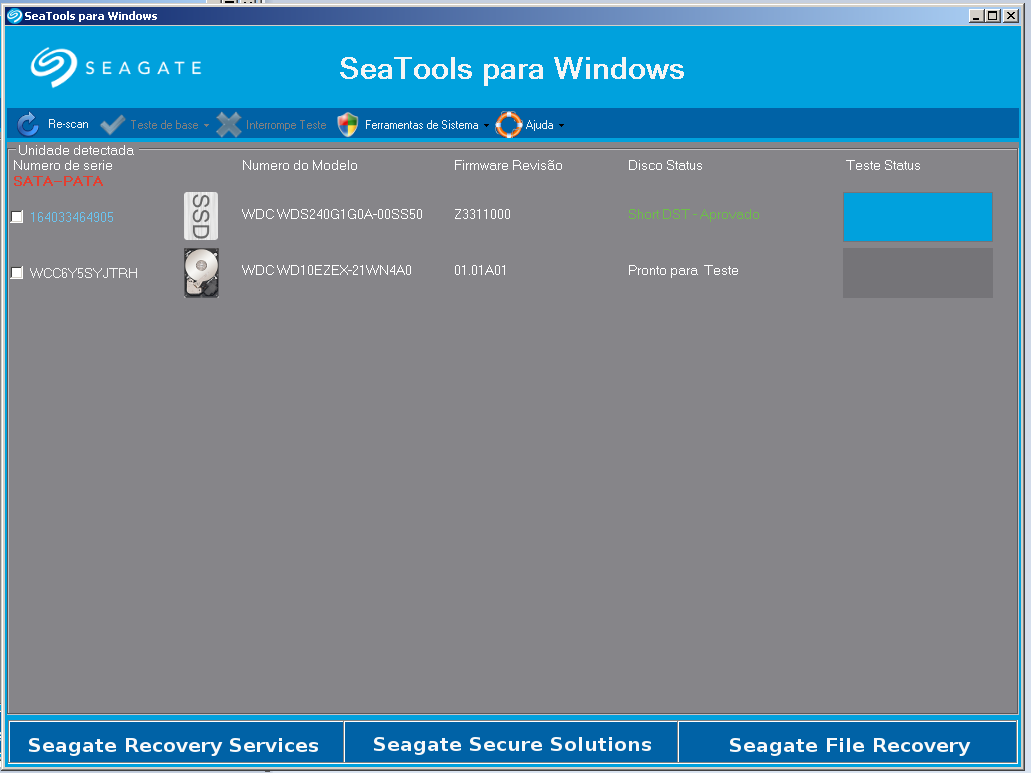Click serial number WCC6Y5SYJTRH

84,273
